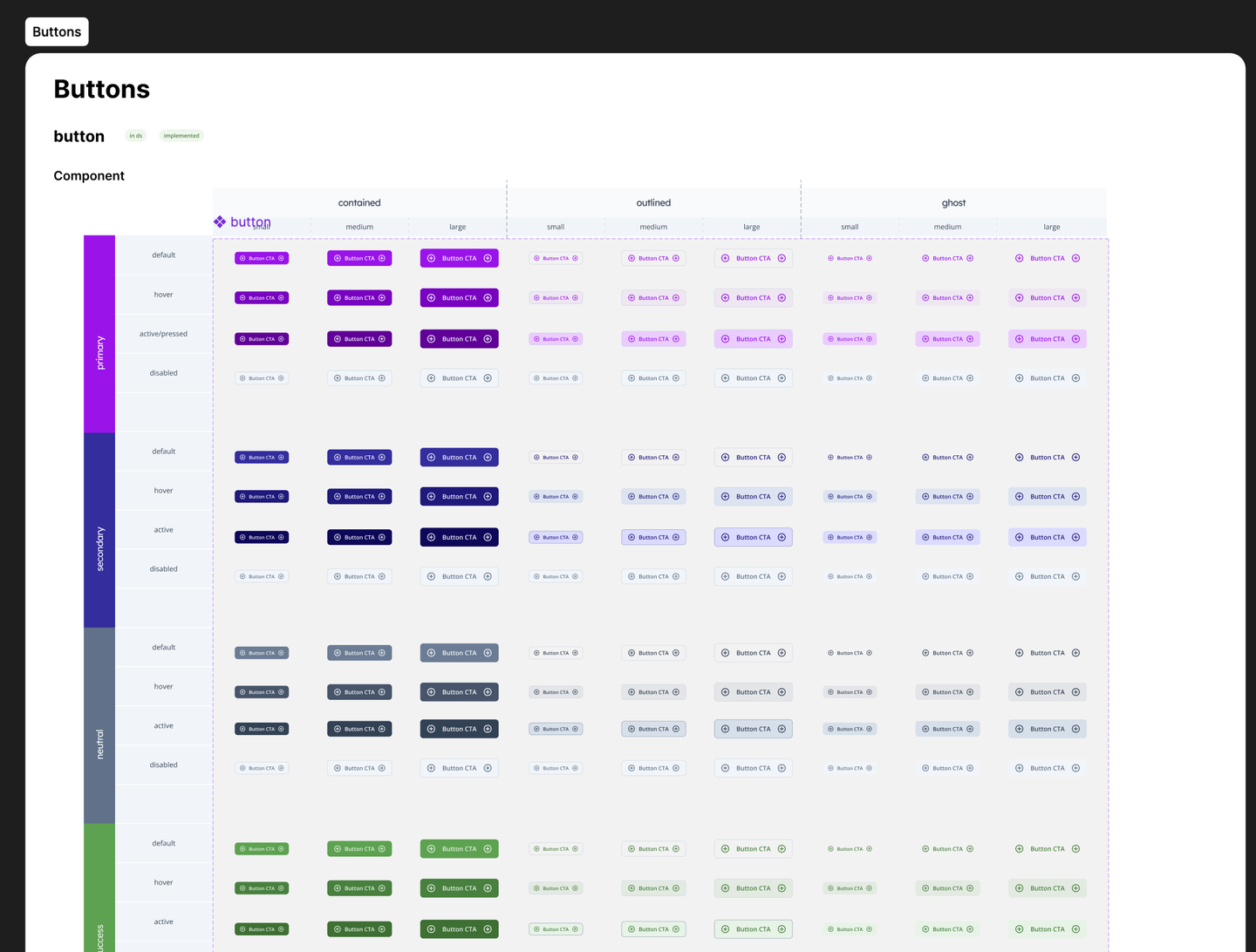This screenshot has height=952, width=1256.
Task: Click the leading plus icon in the large ghost secondary active button
Action: pyautogui.click(x=1019, y=538)
